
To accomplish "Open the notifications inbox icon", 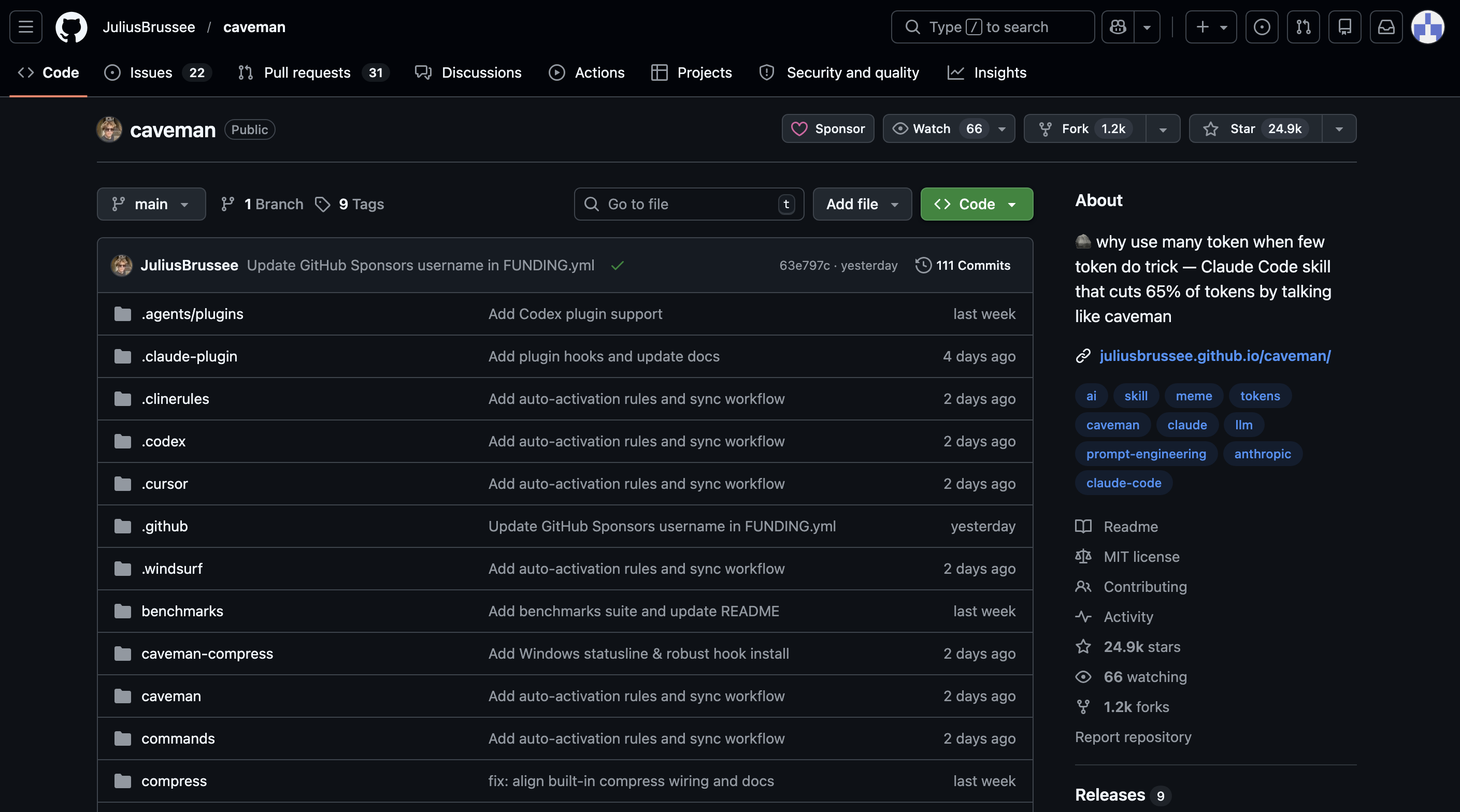I will (1386, 26).
